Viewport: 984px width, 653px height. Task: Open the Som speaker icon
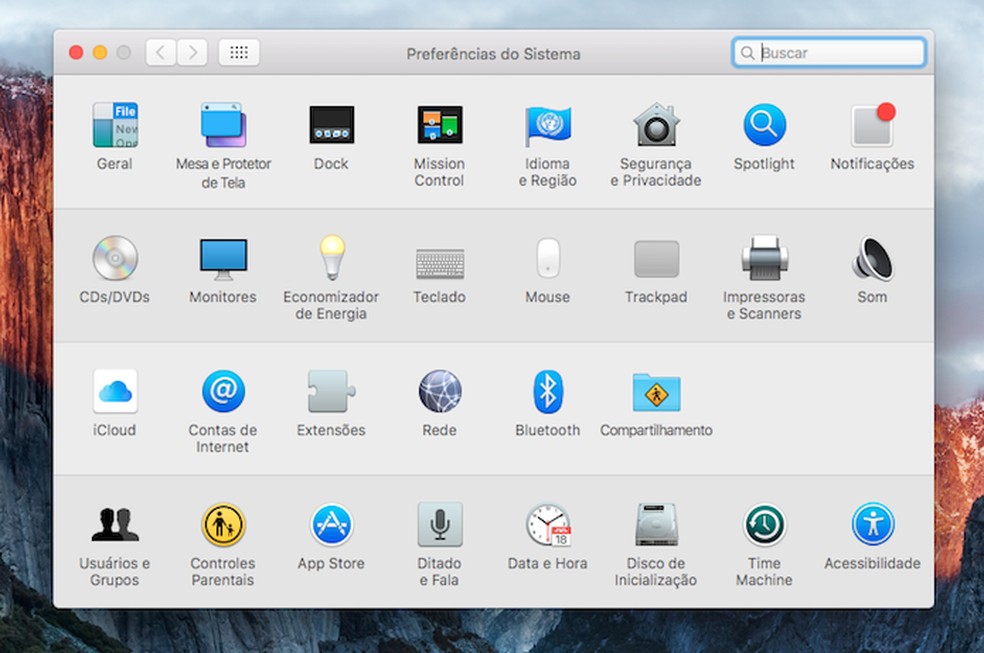click(872, 259)
